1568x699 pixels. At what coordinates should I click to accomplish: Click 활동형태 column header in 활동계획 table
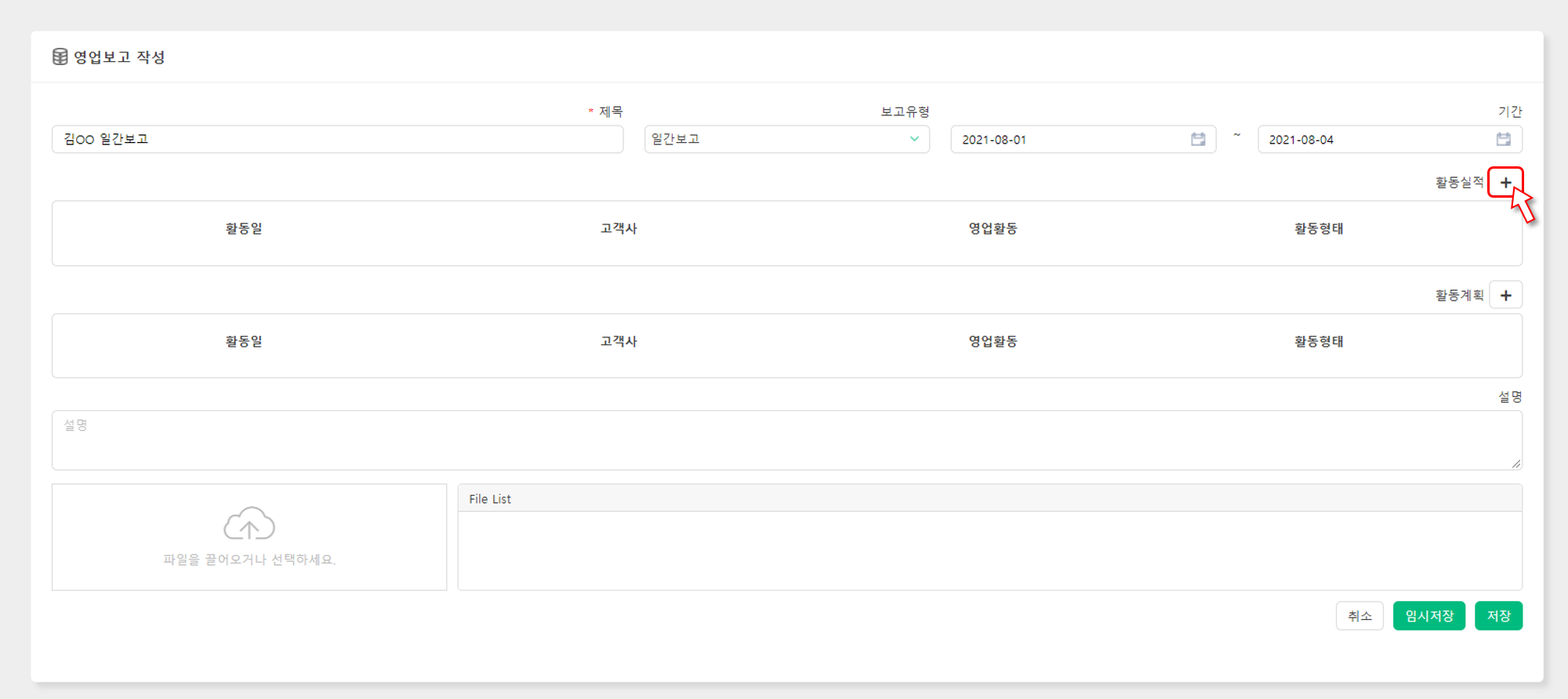pos(1319,341)
